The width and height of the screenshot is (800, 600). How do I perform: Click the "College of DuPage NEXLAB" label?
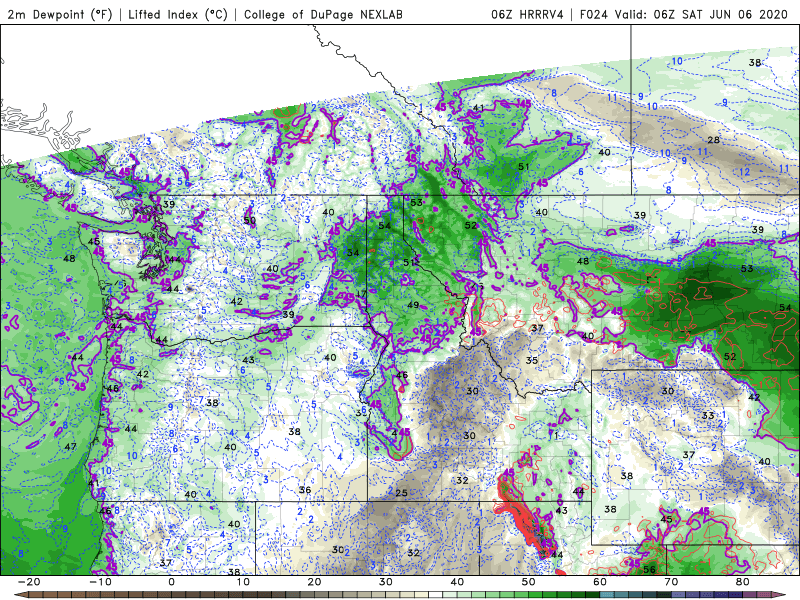point(323,14)
